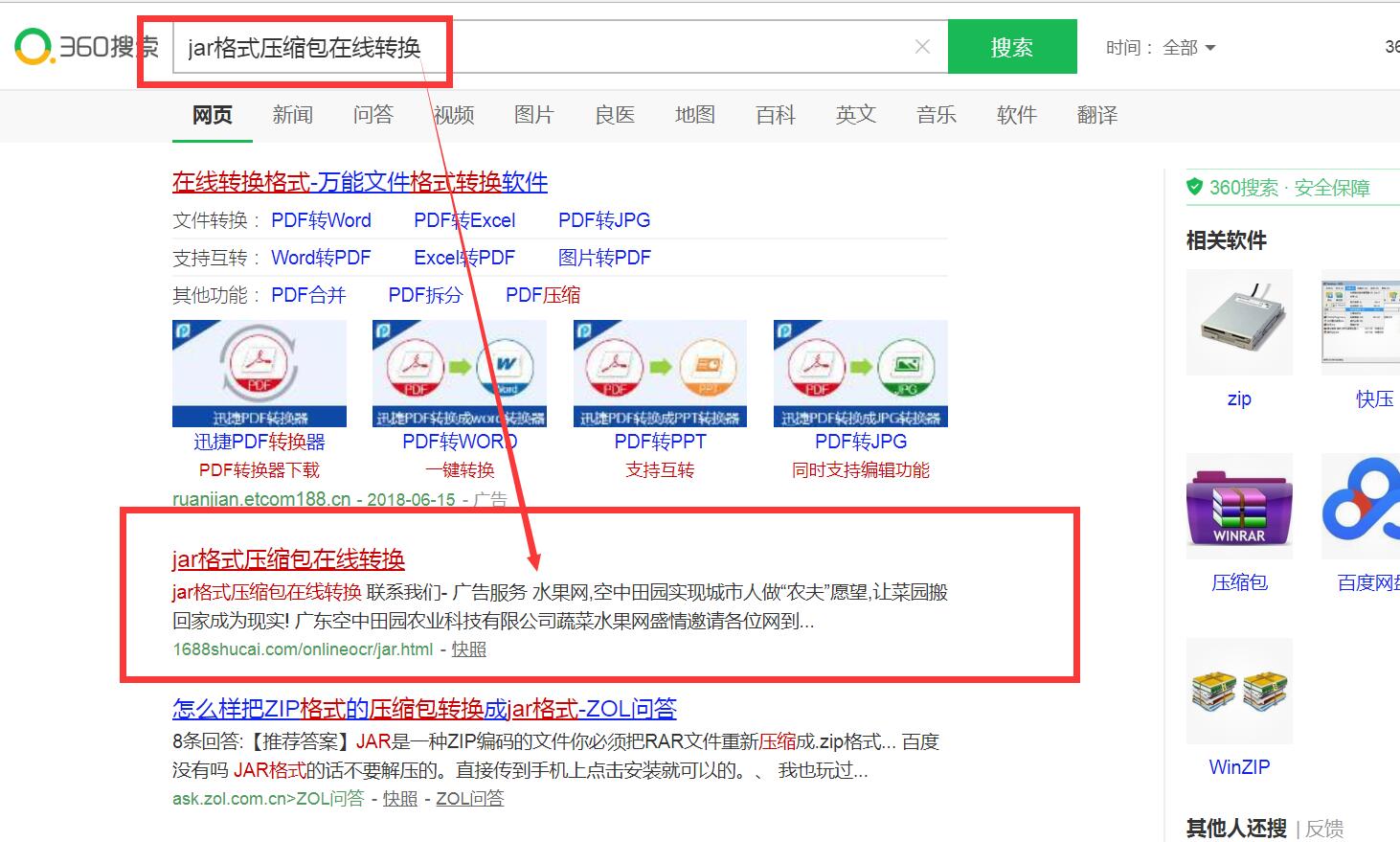This screenshot has width=1400, height=842.
Task: Click the 快照 link under 1688shucai.com
Action: pos(469,649)
